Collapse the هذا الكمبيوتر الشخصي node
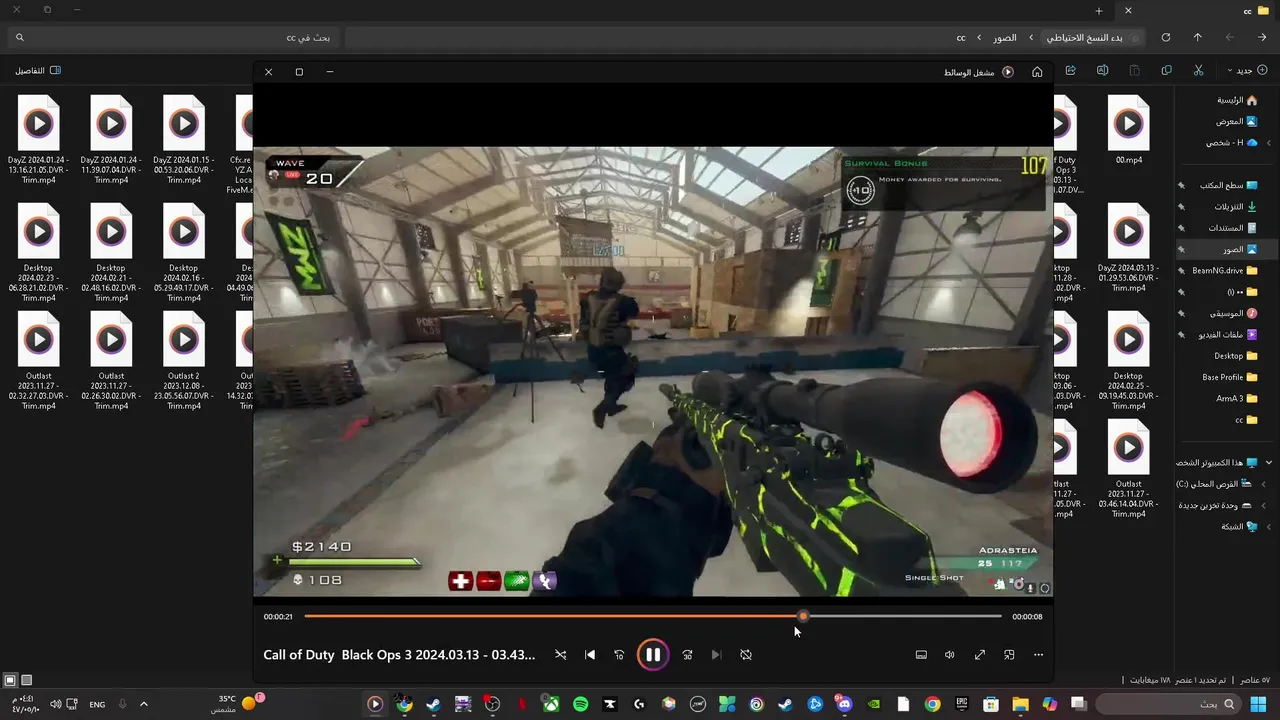Image resolution: width=1280 pixels, height=720 pixels. [x=1269, y=463]
